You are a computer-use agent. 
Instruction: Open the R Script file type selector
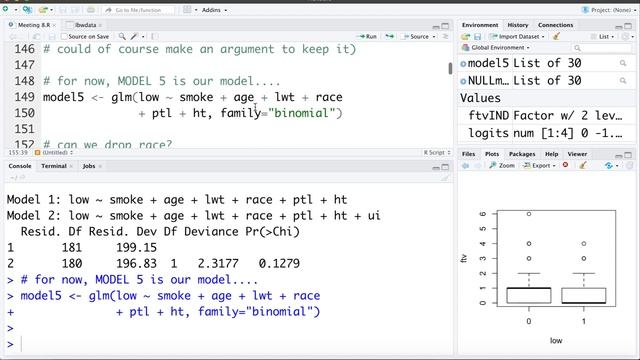(437, 152)
